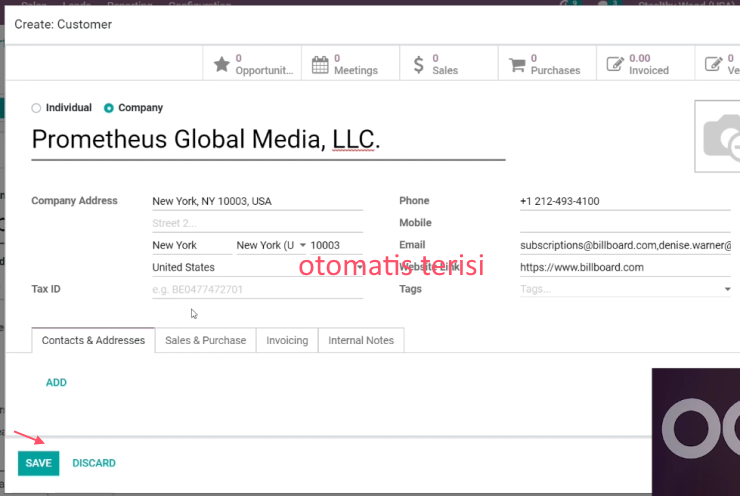The width and height of the screenshot is (740, 496).
Task: Expand the Tags dropdown arrow
Action: [727, 289]
